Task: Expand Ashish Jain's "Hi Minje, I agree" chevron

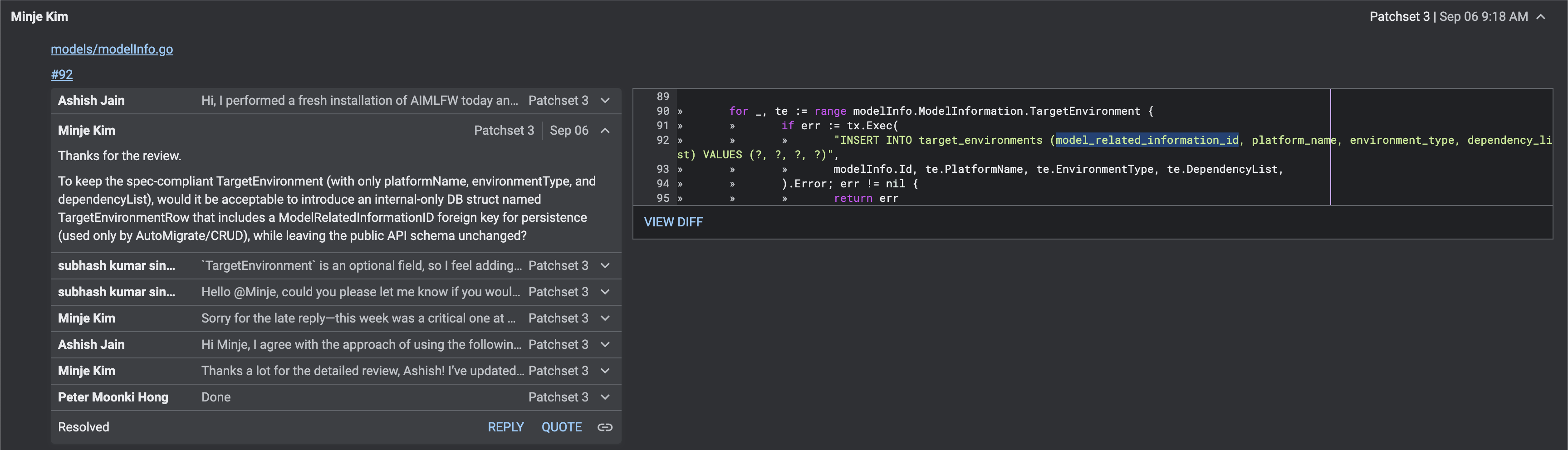Action: [x=605, y=345]
